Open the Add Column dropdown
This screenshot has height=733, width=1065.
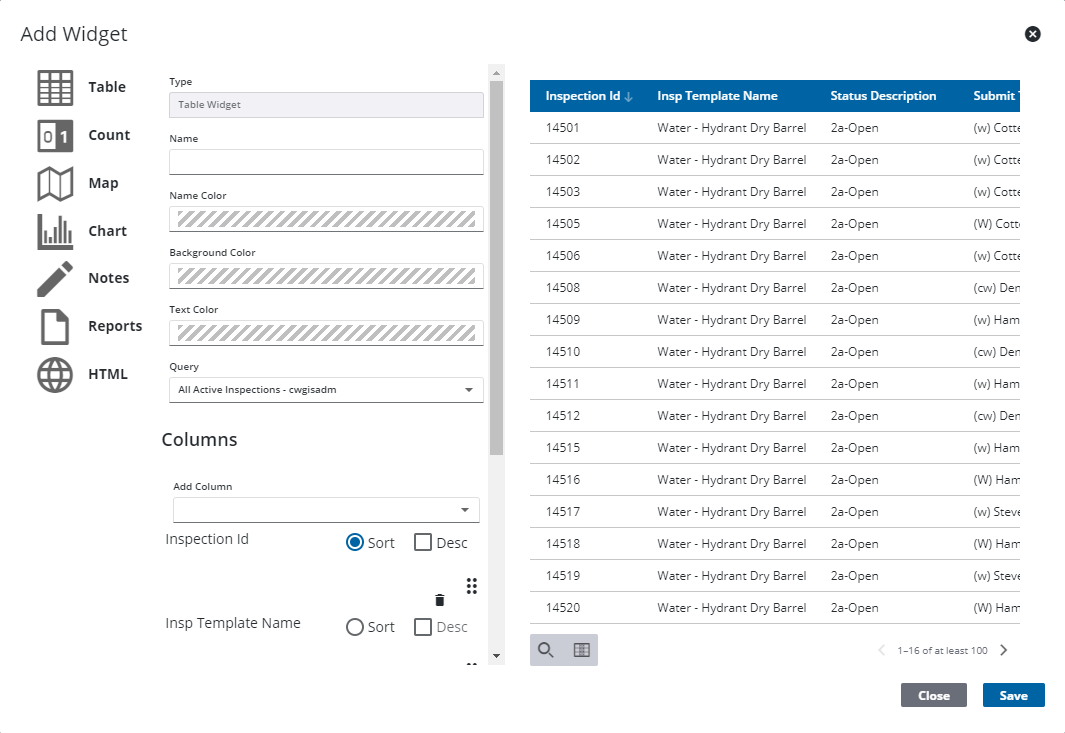tap(326, 510)
